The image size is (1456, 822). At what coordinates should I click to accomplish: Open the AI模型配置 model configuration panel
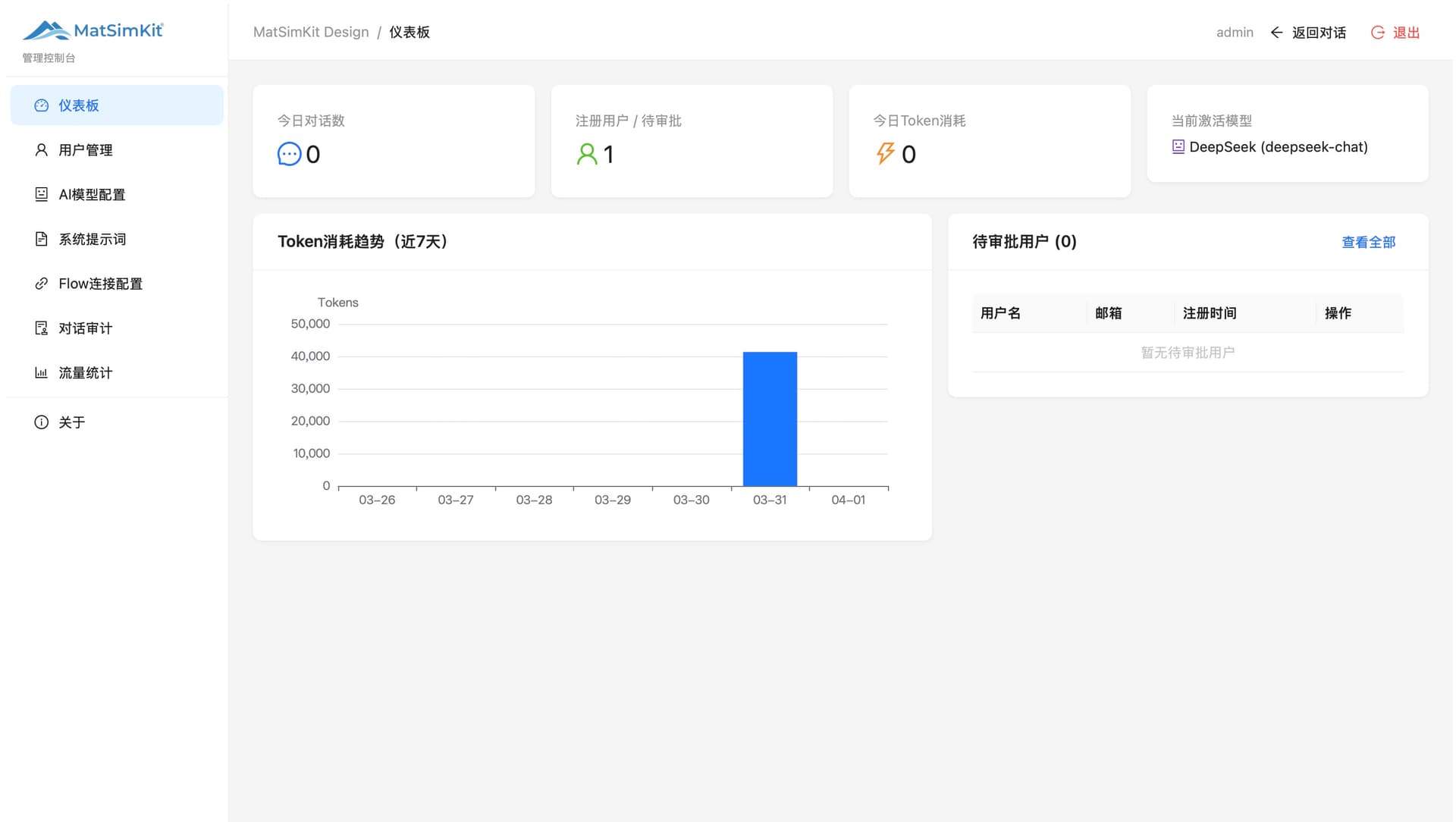tap(93, 194)
